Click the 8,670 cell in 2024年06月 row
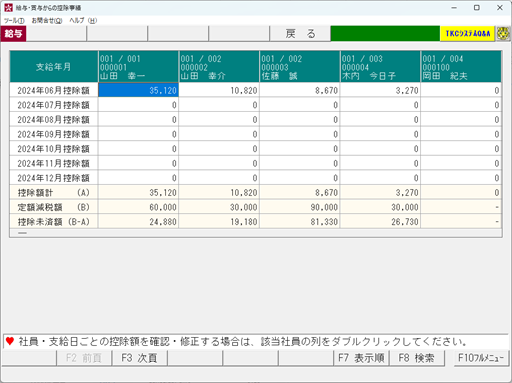This screenshot has width=512, height=383. (x=300, y=90)
